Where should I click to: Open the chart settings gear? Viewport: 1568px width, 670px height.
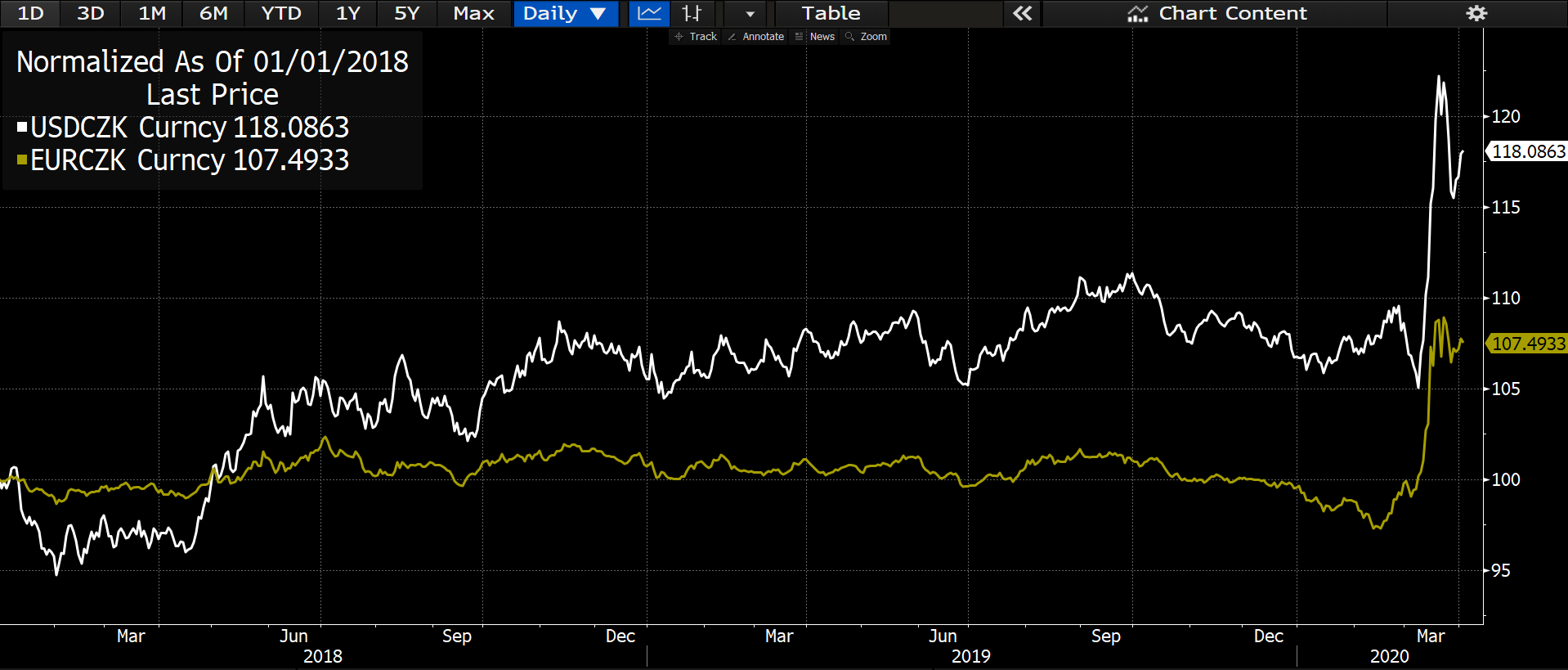pyautogui.click(x=1476, y=13)
